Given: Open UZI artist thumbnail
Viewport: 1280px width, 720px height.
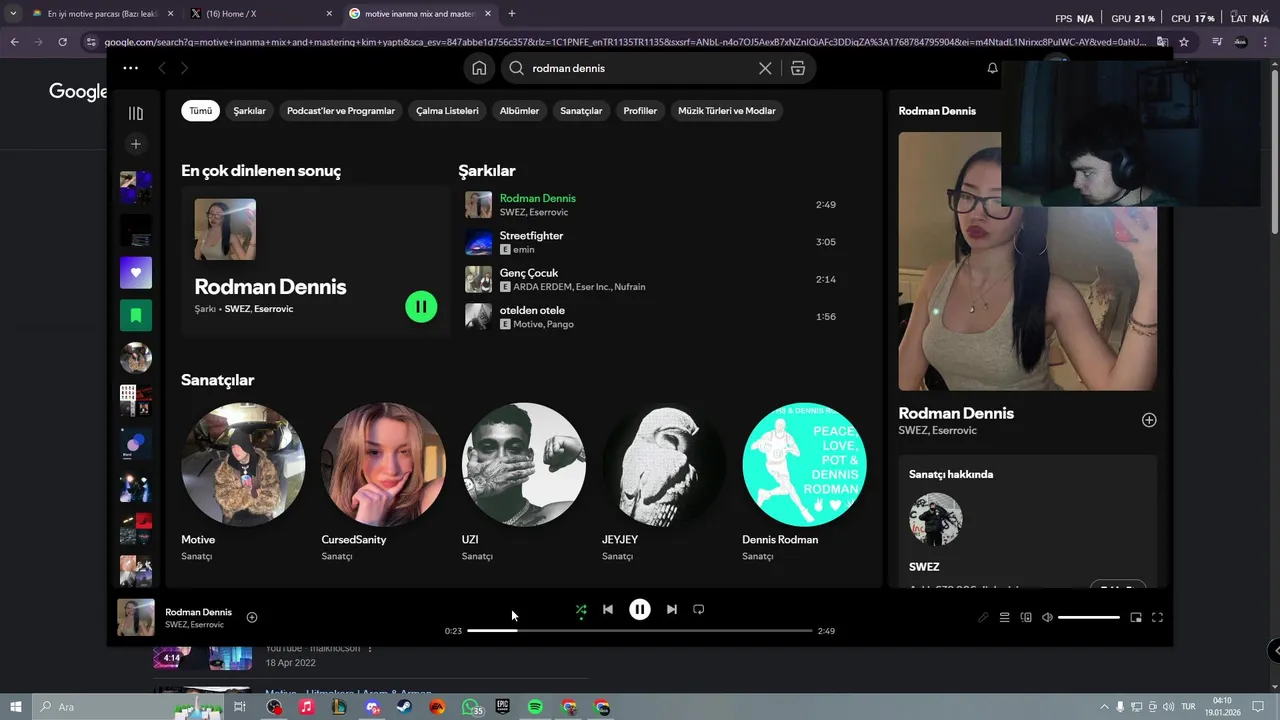Looking at the screenshot, I should 524,465.
